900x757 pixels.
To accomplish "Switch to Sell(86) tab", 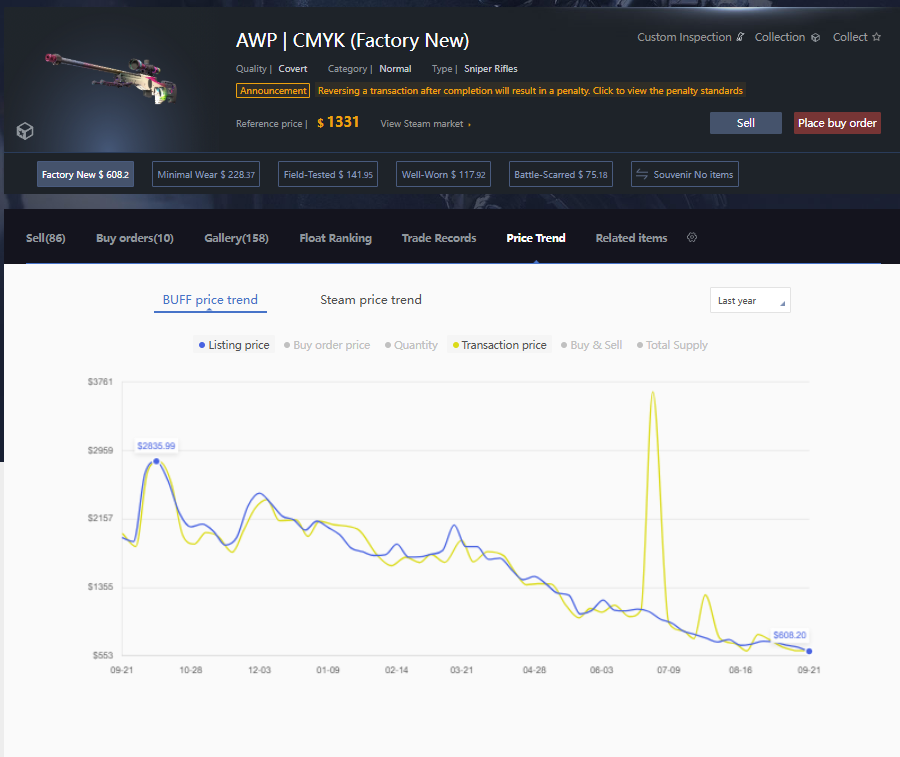I will pyautogui.click(x=45, y=238).
